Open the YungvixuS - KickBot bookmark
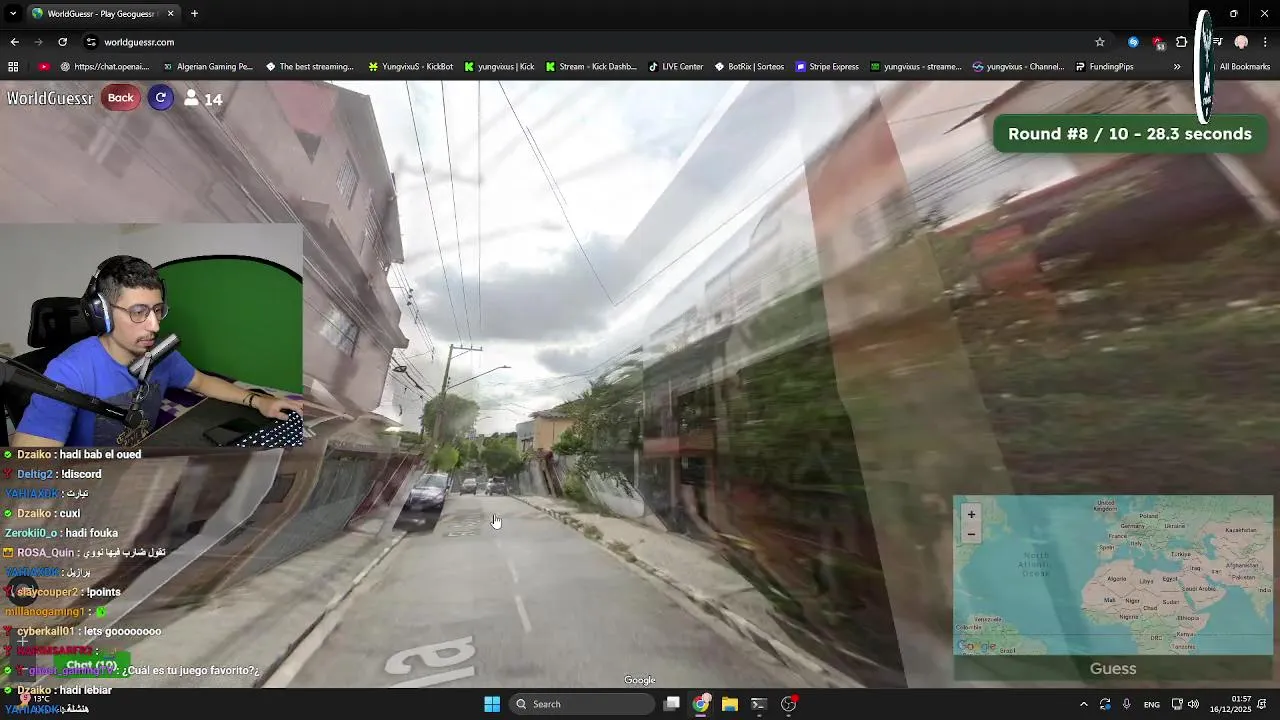1280x720 pixels. point(411,67)
